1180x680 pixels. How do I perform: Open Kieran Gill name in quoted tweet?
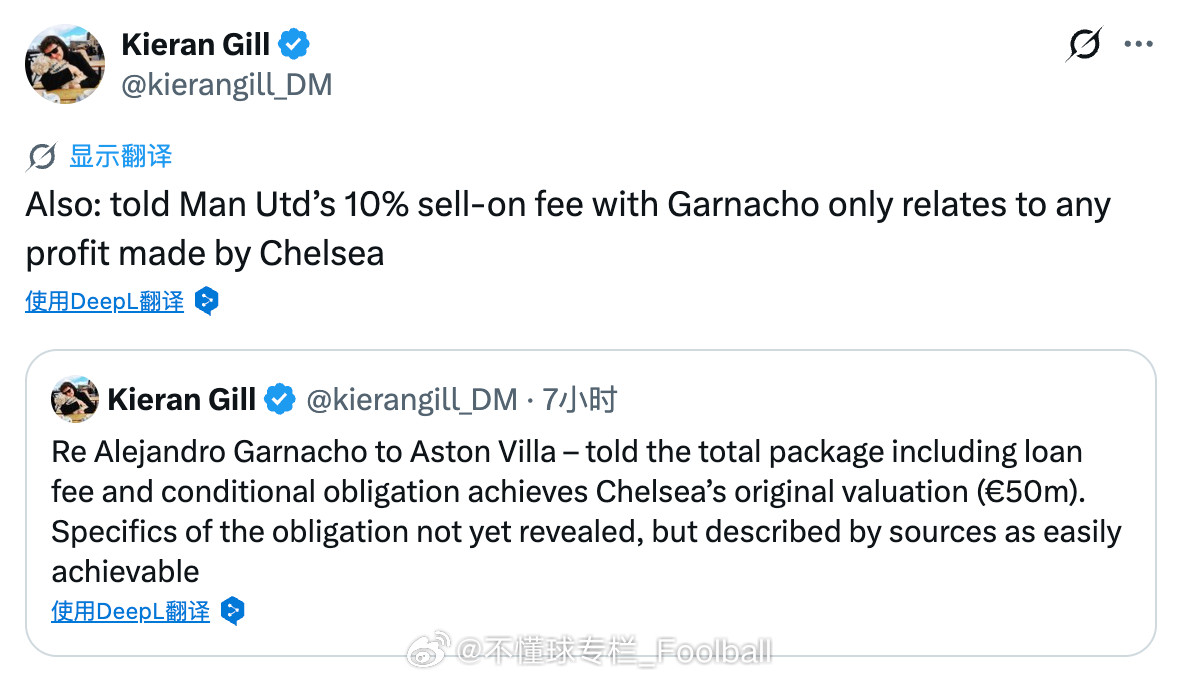pos(181,399)
